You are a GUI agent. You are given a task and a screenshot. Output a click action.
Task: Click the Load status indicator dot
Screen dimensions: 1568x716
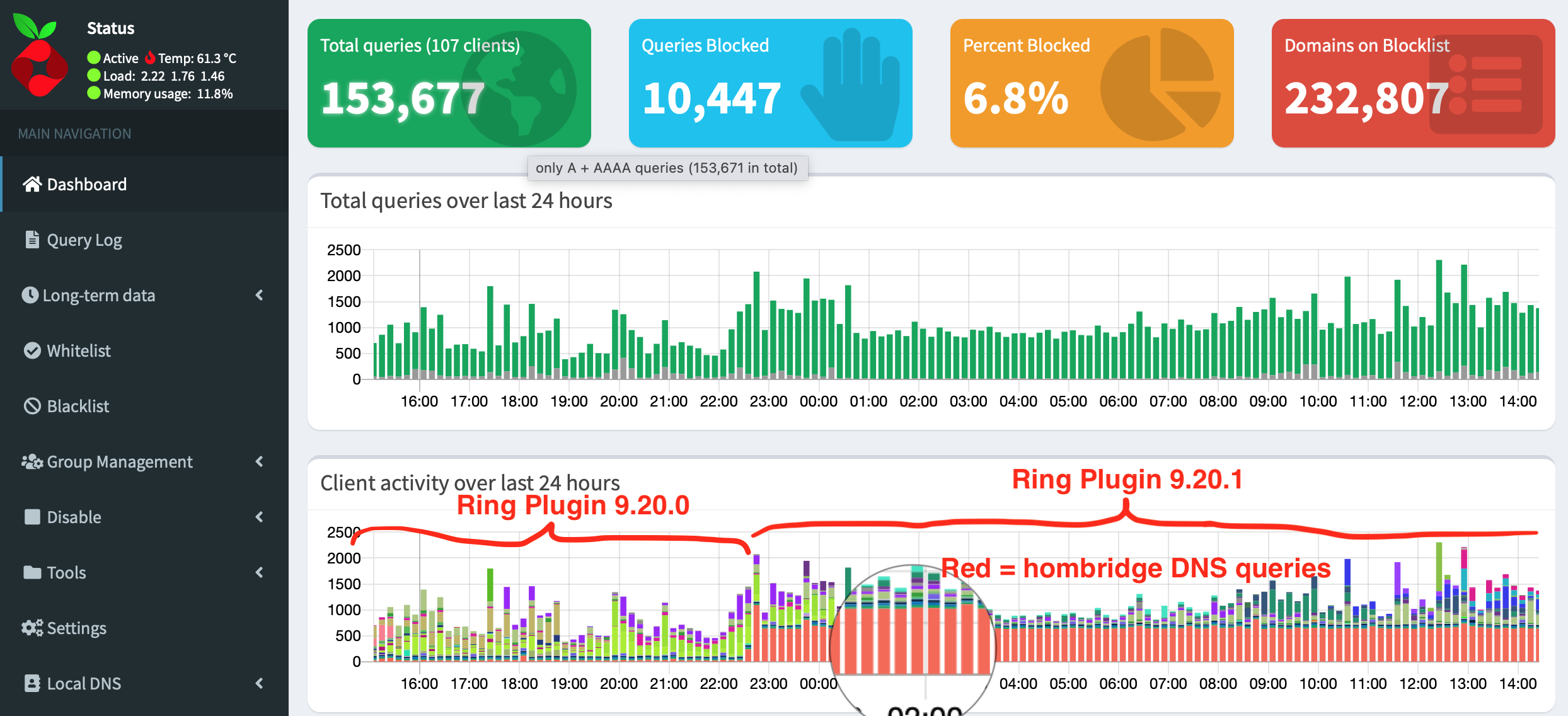coord(93,76)
